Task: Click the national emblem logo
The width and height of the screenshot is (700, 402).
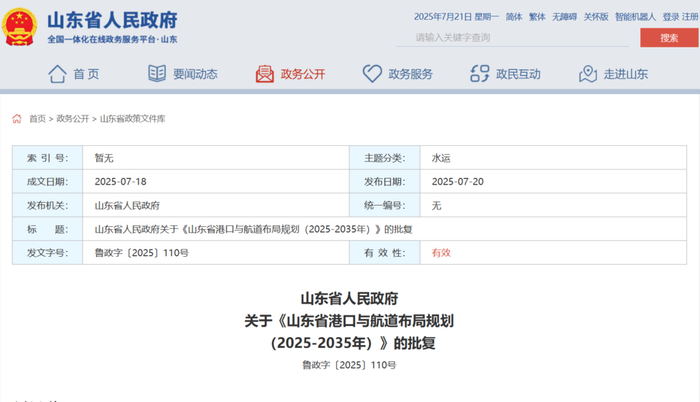Action: coord(19,27)
